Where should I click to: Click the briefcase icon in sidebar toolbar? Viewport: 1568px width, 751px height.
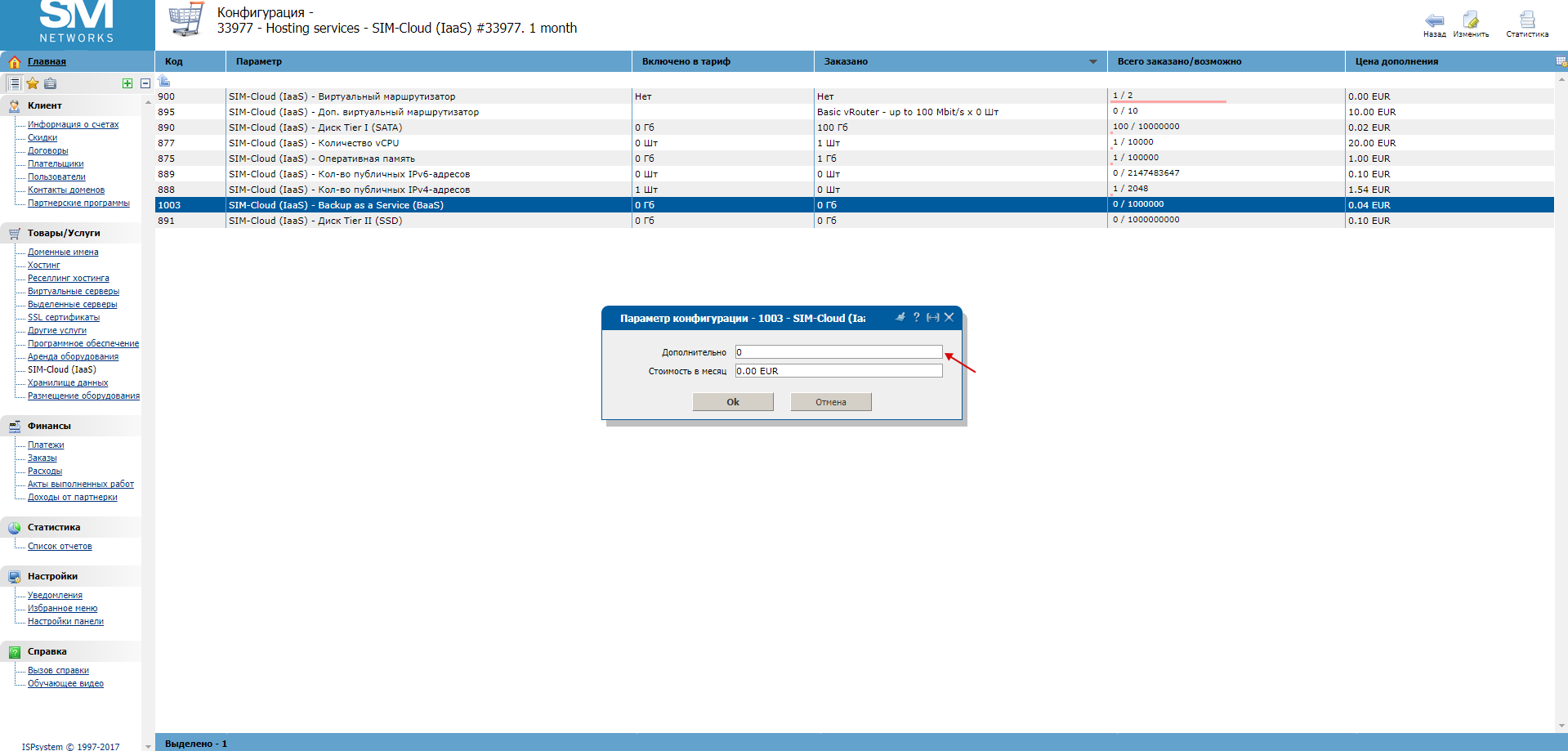coord(51,83)
